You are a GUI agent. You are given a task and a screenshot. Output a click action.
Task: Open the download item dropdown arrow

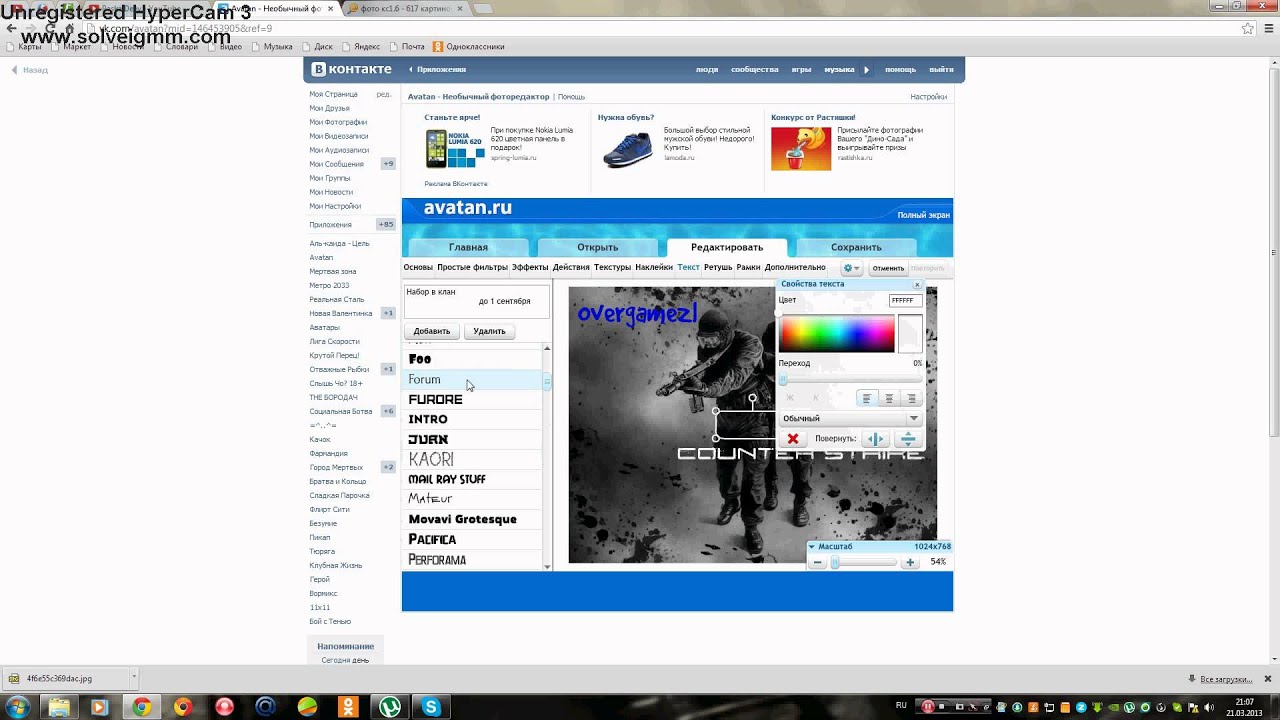133,677
